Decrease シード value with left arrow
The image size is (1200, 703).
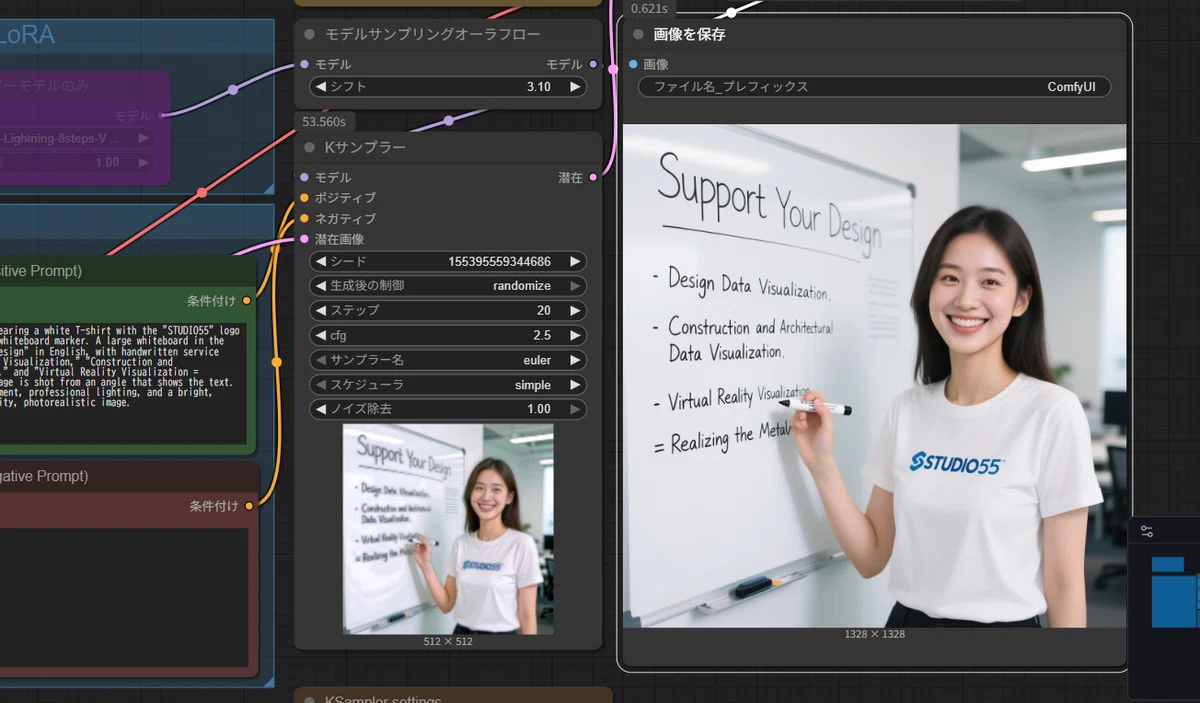click(x=321, y=261)
